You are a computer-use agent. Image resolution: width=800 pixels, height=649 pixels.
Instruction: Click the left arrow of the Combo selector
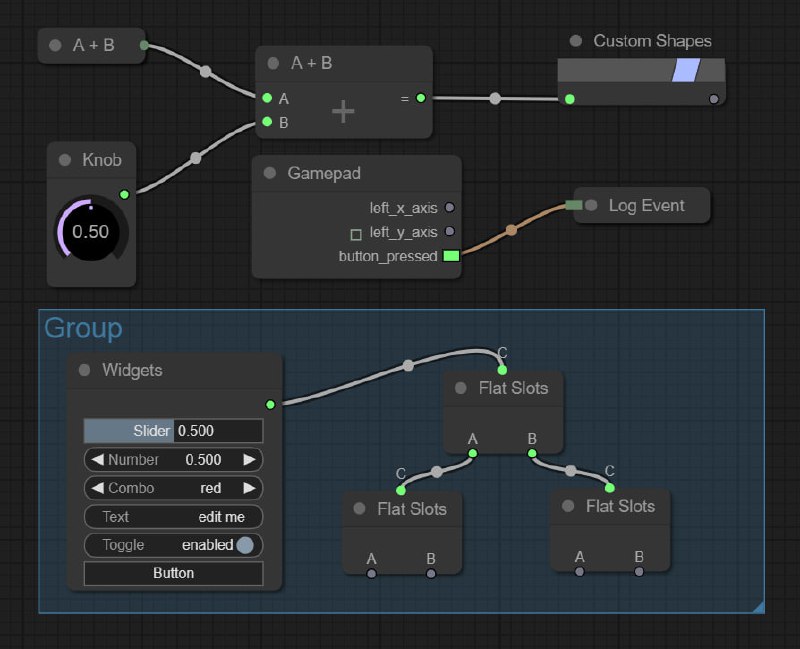pyautogui.click(x=95, y=488)
